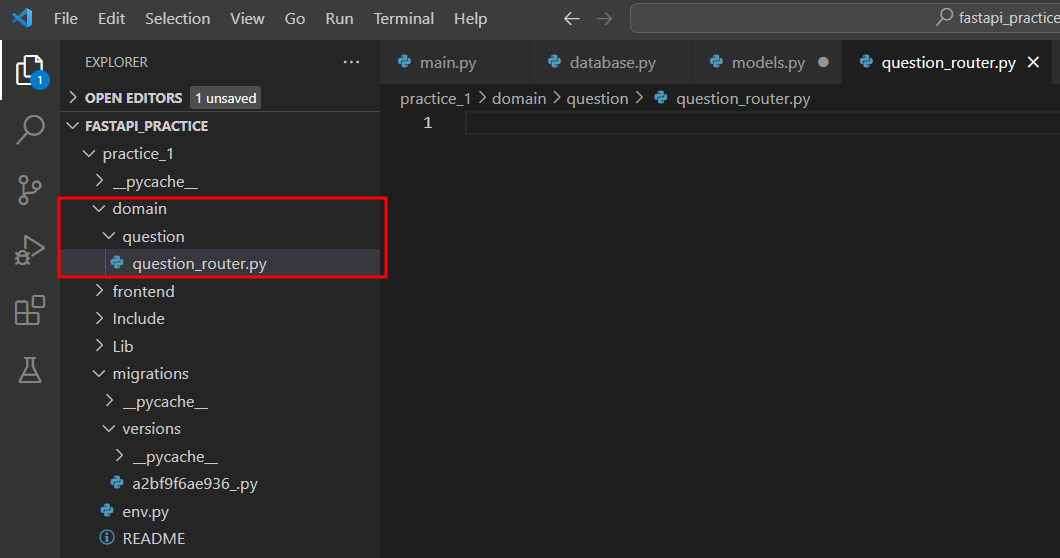Open the Edit menu
Viewport: 1060px width, 558px height.
(112, 18)
